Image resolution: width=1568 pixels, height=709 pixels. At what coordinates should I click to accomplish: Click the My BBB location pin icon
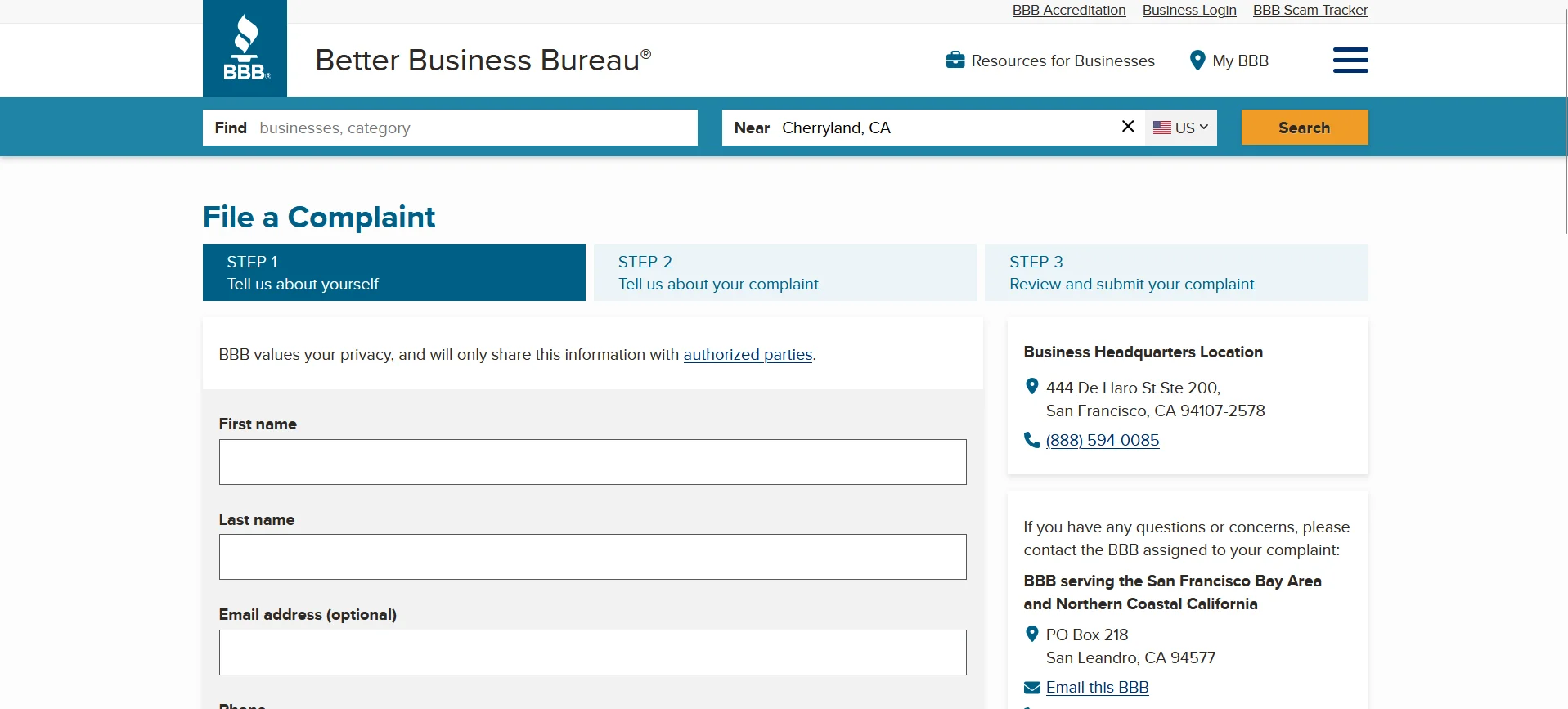(1197, 61)
